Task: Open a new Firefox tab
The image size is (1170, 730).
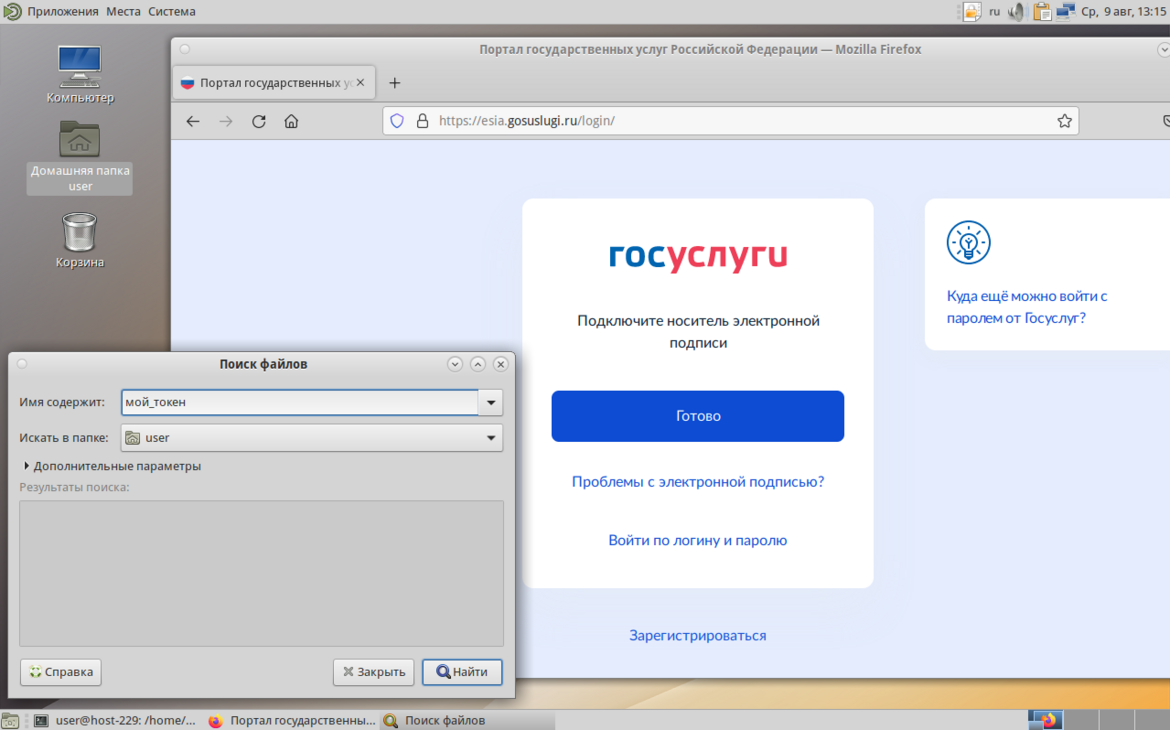Action: (395, 83)
